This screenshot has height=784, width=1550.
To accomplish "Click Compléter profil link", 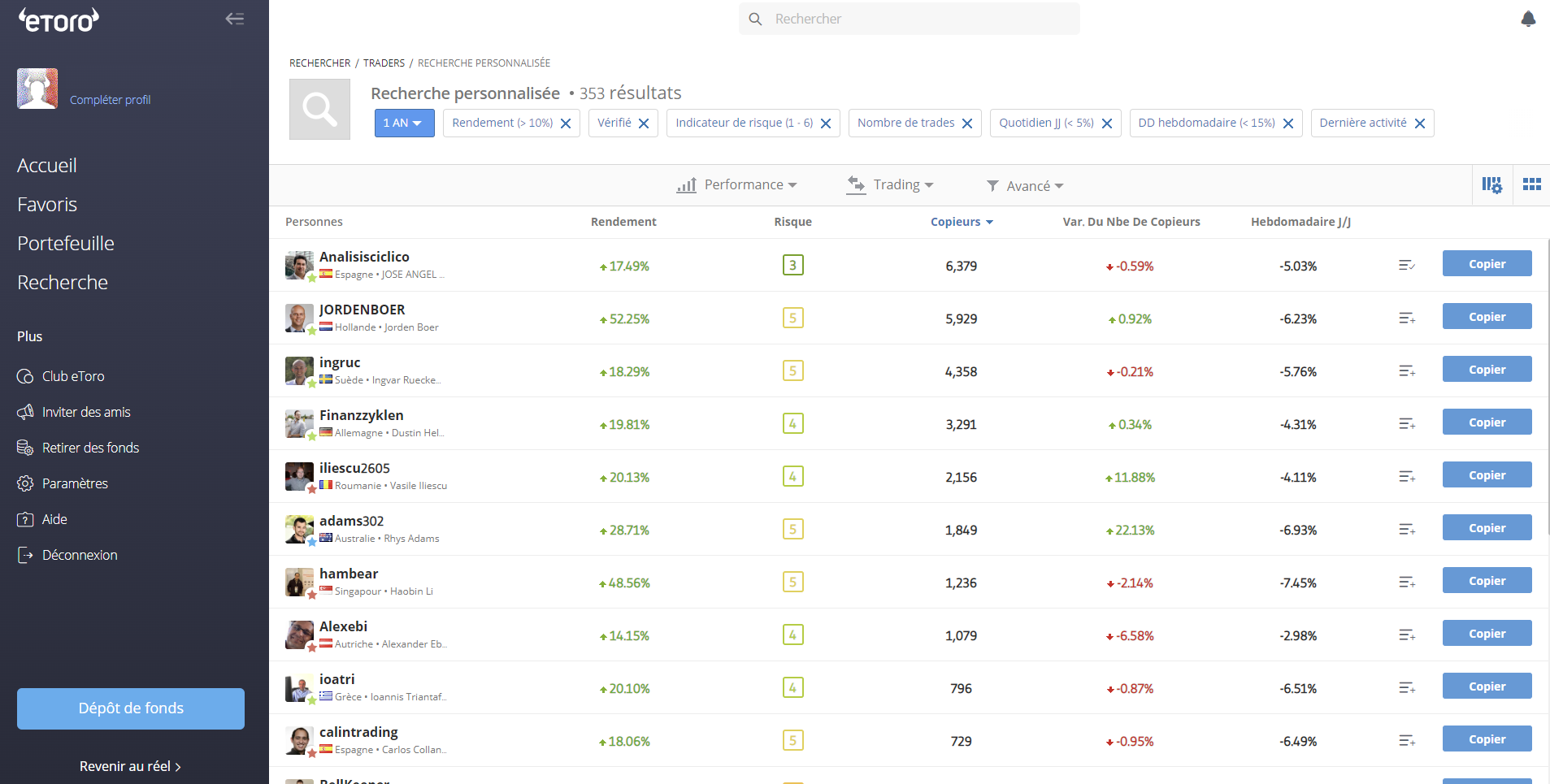I will click(x=110, y=100).
